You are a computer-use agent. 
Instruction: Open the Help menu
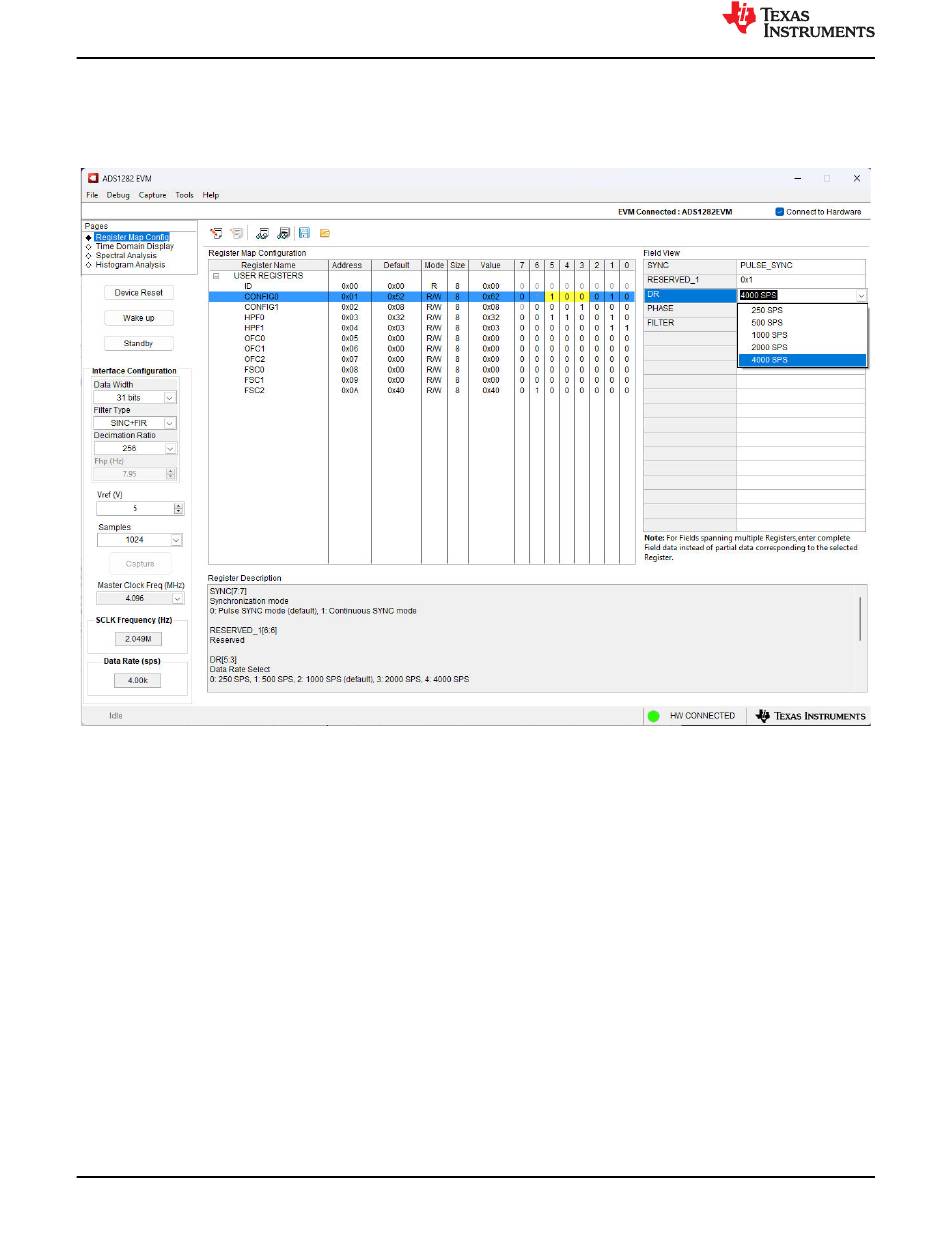pos(211,195)
